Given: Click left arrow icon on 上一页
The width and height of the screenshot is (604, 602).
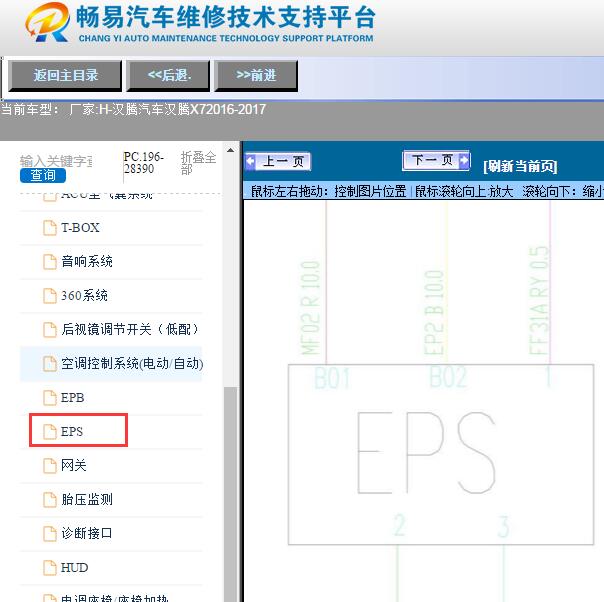Looking at the screenshot, I should 251,161.
